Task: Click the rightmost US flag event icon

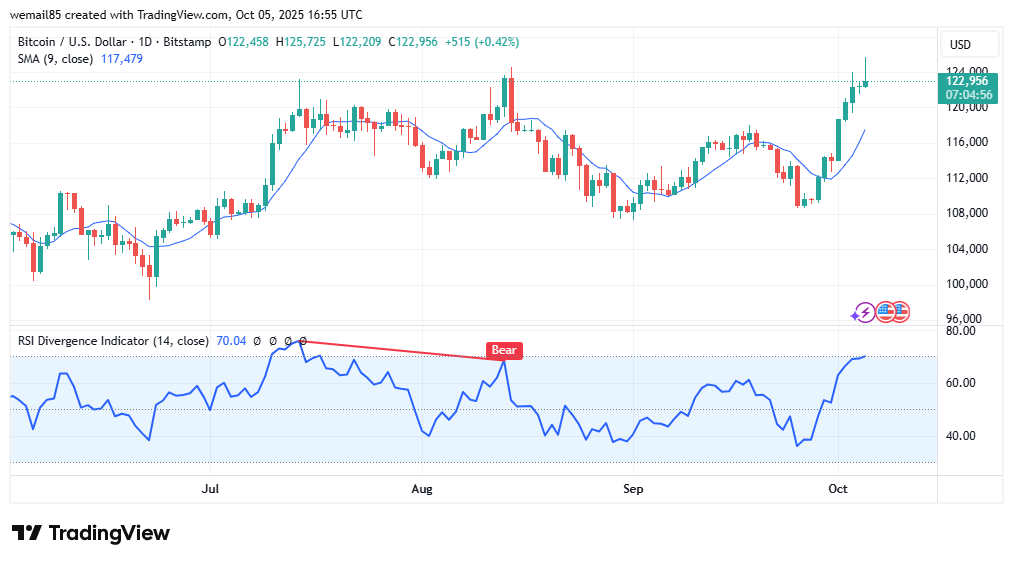Action: [x=899, y=312]
